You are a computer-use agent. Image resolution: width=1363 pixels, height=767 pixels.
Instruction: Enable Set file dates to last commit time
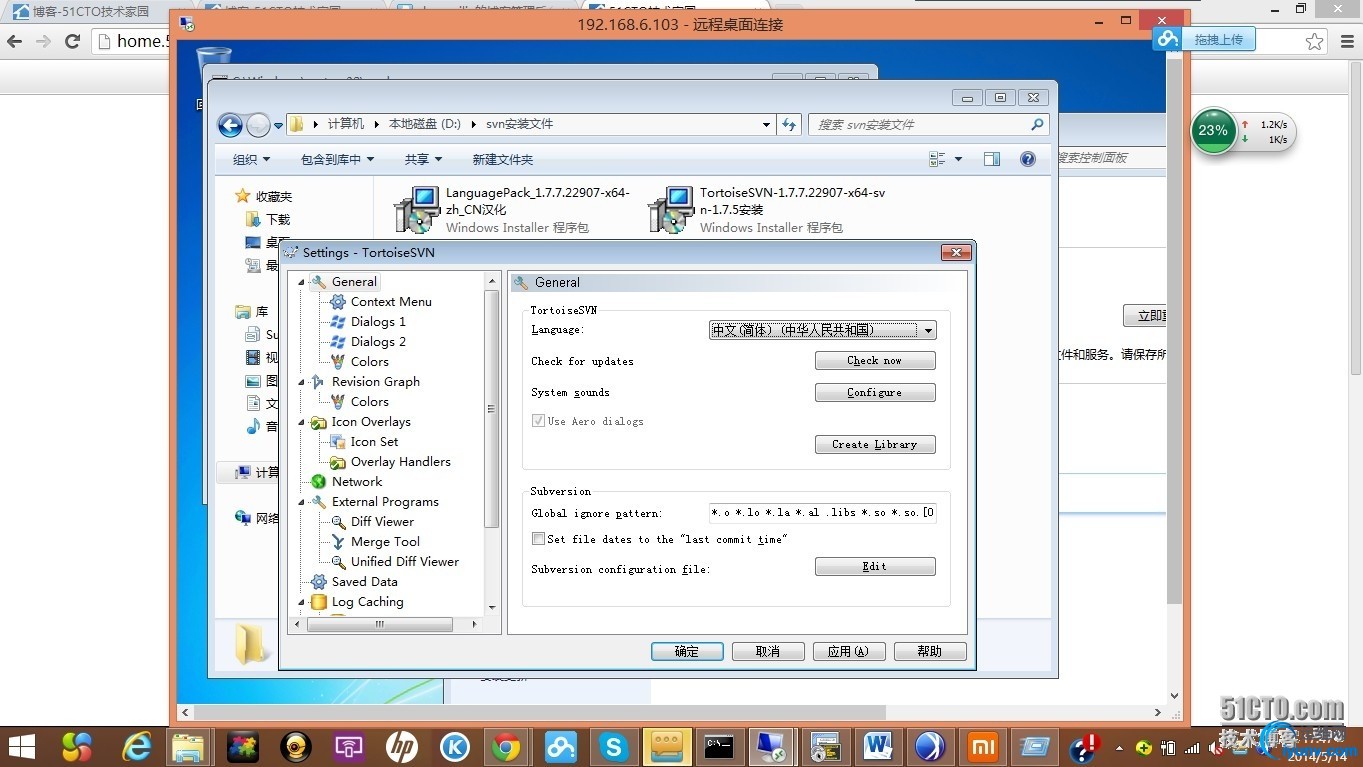click(539, 539)
